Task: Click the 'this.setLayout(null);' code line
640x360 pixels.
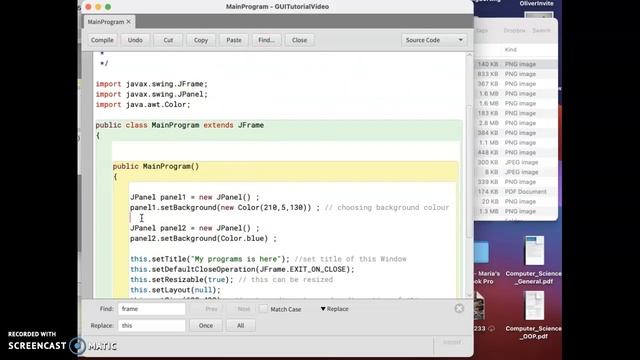Action: [175, 290]
